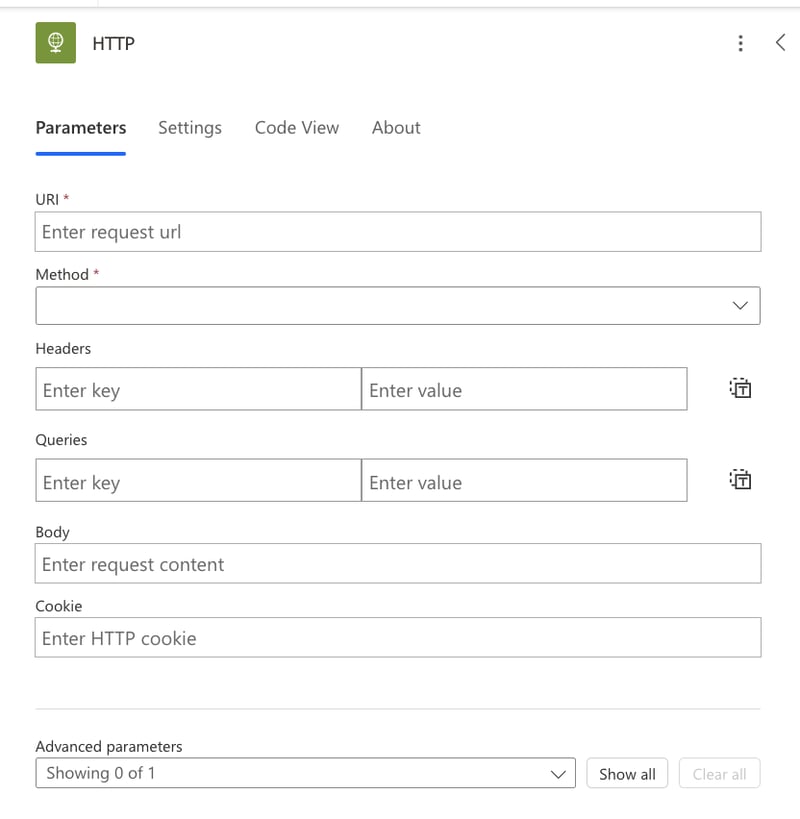This screenshot has height=819, width=800.
Task: Open the Code View tab
Action: point(297,128)
